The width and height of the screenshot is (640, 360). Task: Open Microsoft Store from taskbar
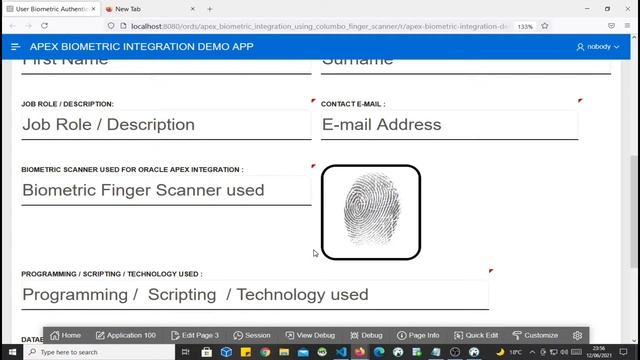coord(207,352)
